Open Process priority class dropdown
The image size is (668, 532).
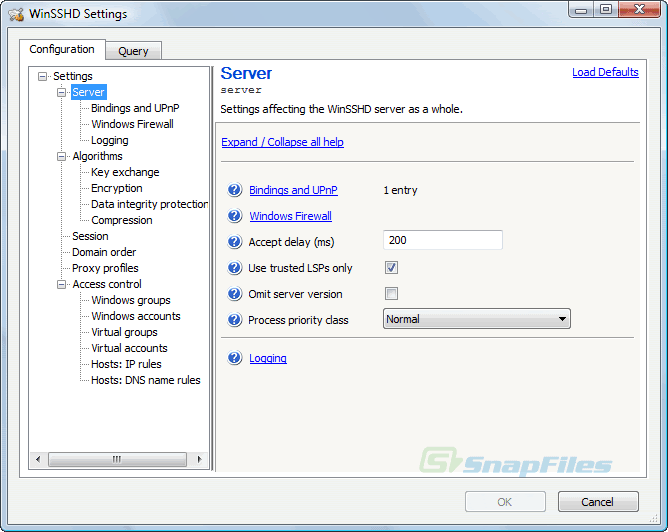476,319
